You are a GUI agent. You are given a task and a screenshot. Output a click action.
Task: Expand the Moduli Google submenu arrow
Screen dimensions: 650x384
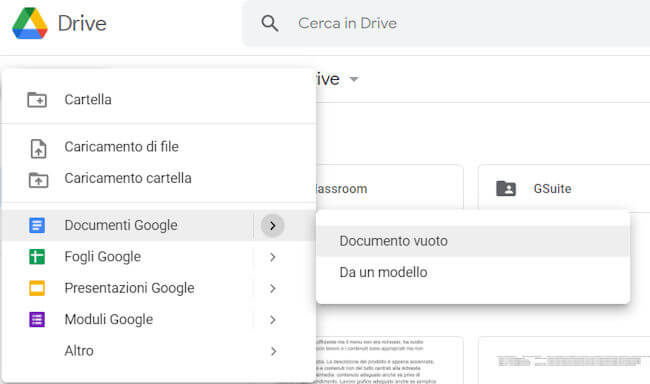coord(272,320)
